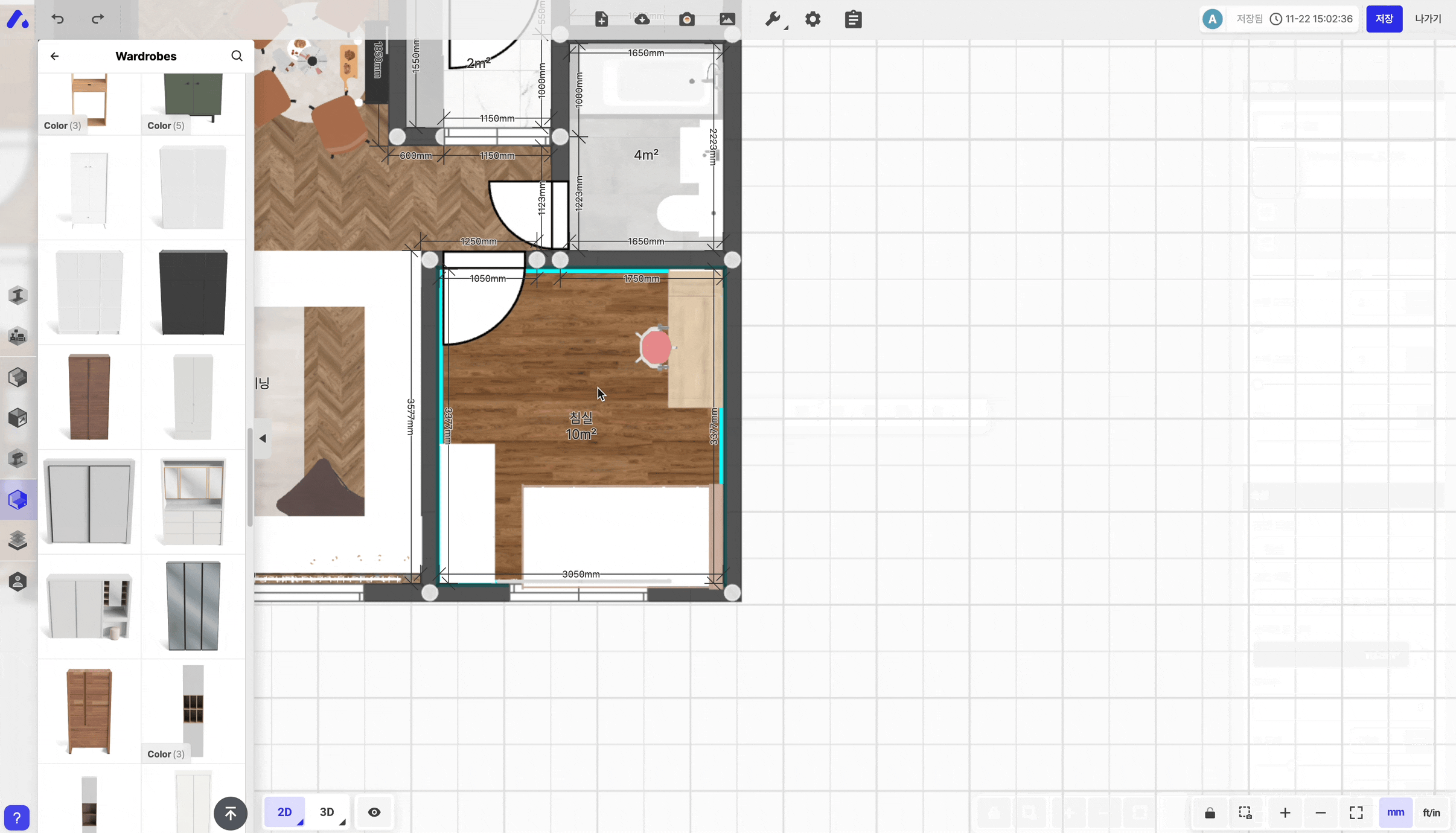Select the plain white wardrobe thumbnail

[x=193, y=188]
